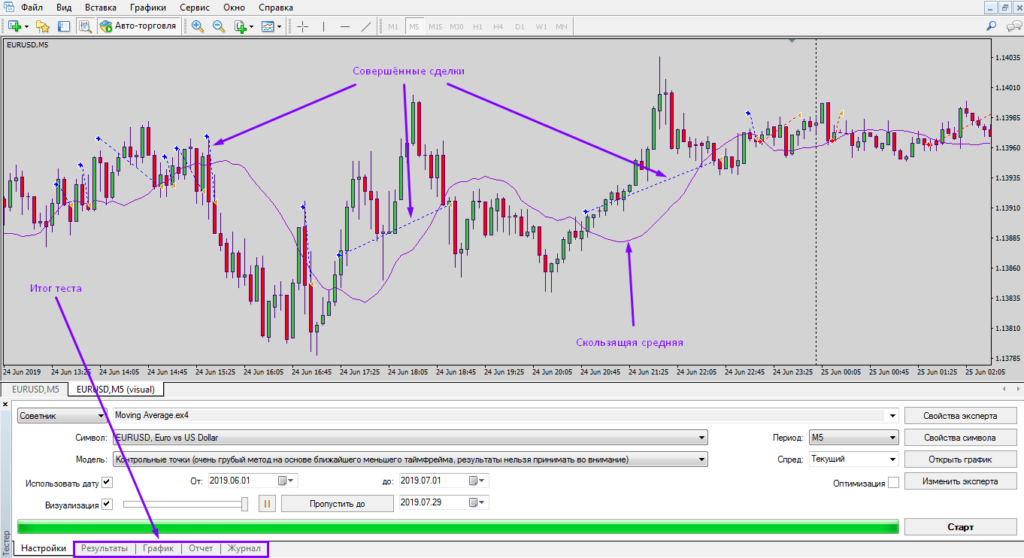Select the crosshair tool
This screenshot has width=1024, height=558.
pyautogui.click(x=302, y=26)
